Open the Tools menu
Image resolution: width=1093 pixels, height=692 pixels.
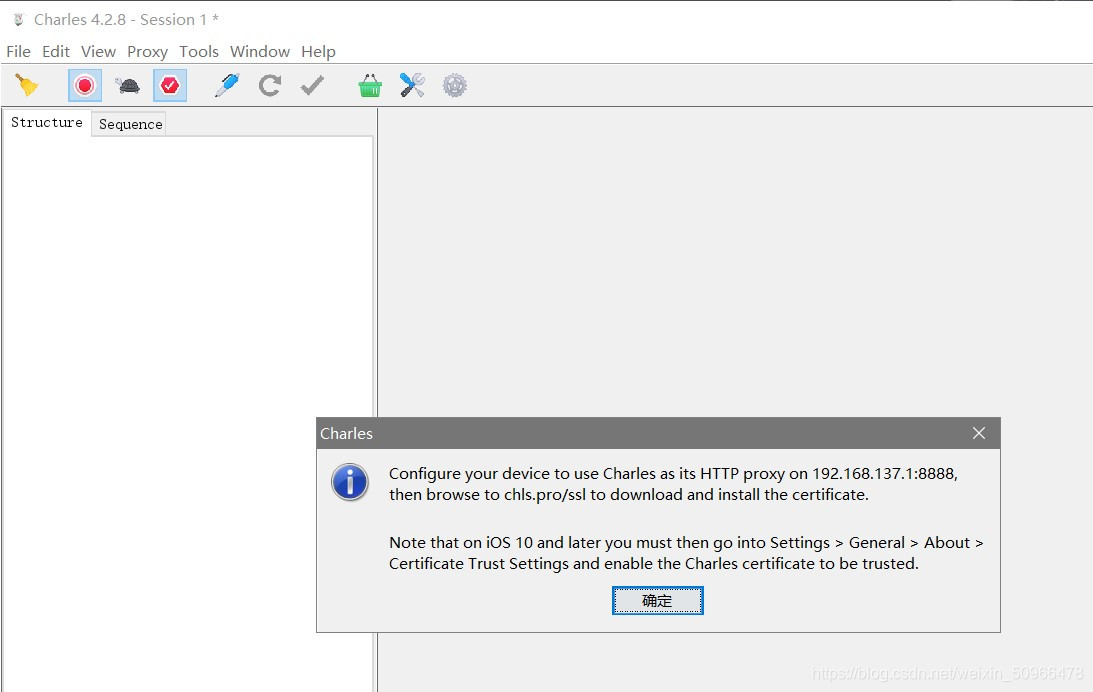click(199, 52)
